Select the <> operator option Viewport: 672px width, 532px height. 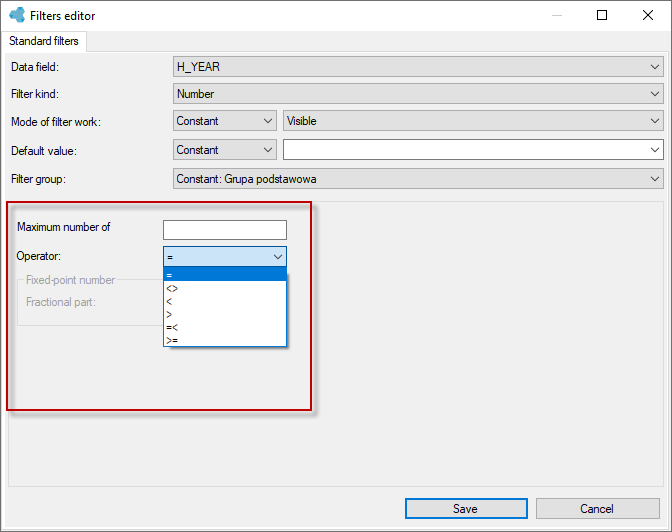(225, 288)
